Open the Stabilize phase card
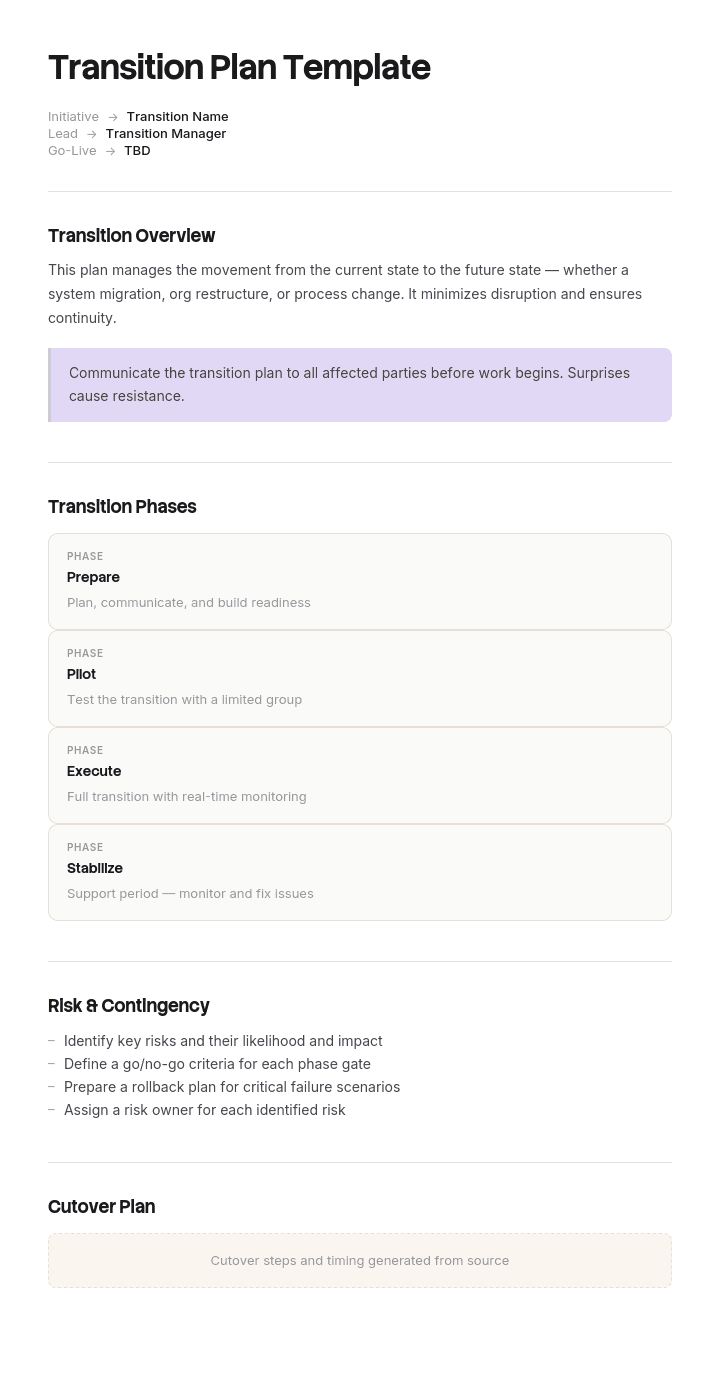The image size is (720, 1400). tap(360, 872)
